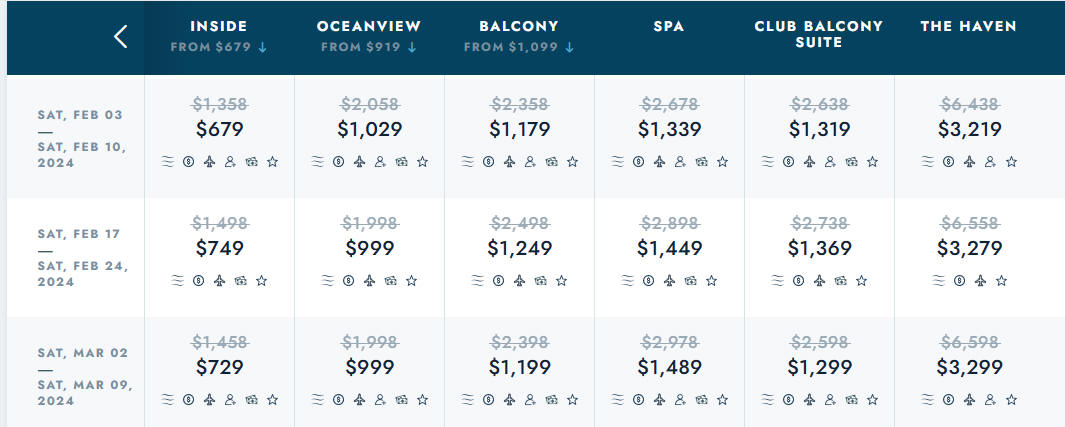Click dollar coin icon under Balcony $1,179
The width and height of the screenshot is (1065, 427).
point(488,162)
